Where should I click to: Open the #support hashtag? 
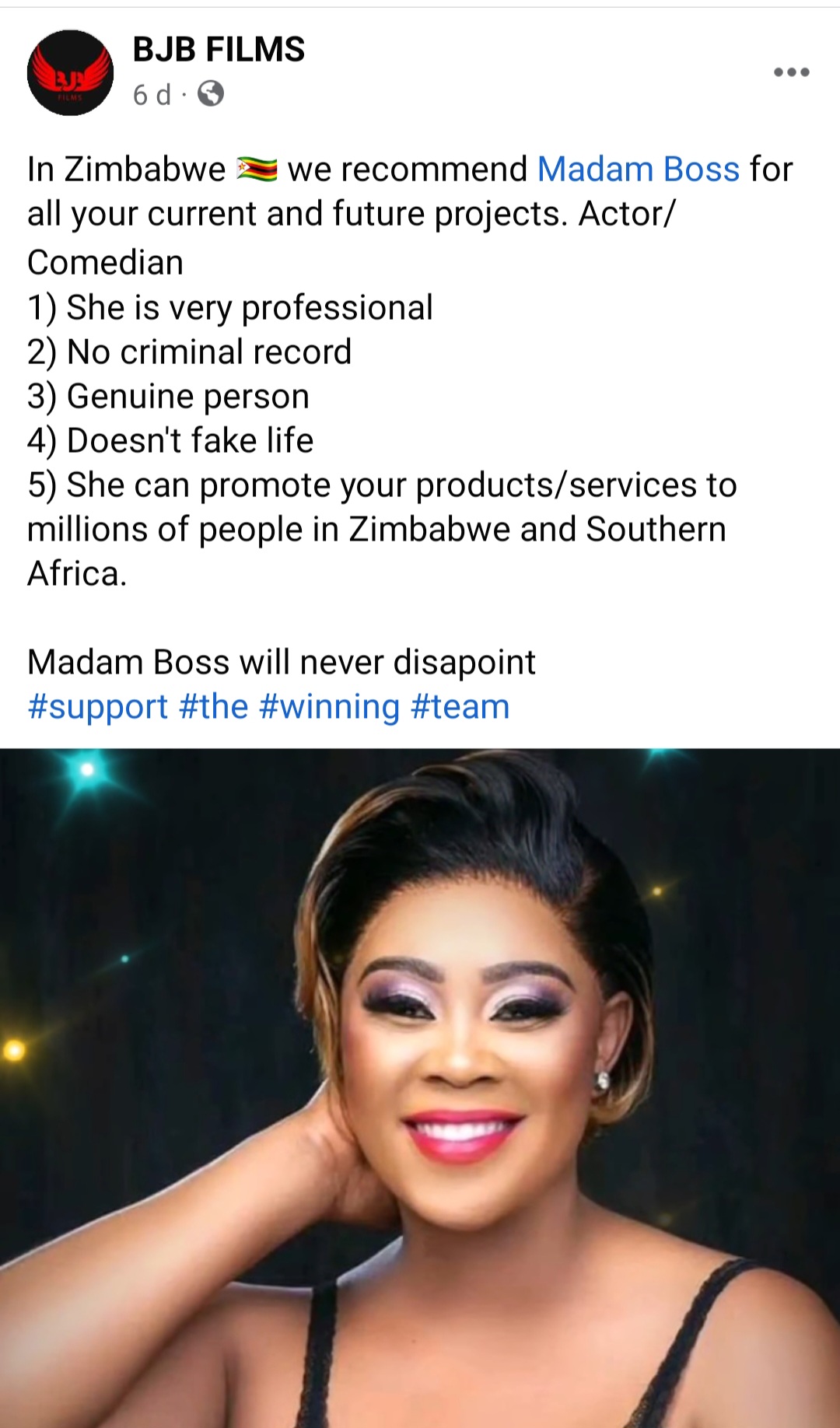tap(98, 707)
